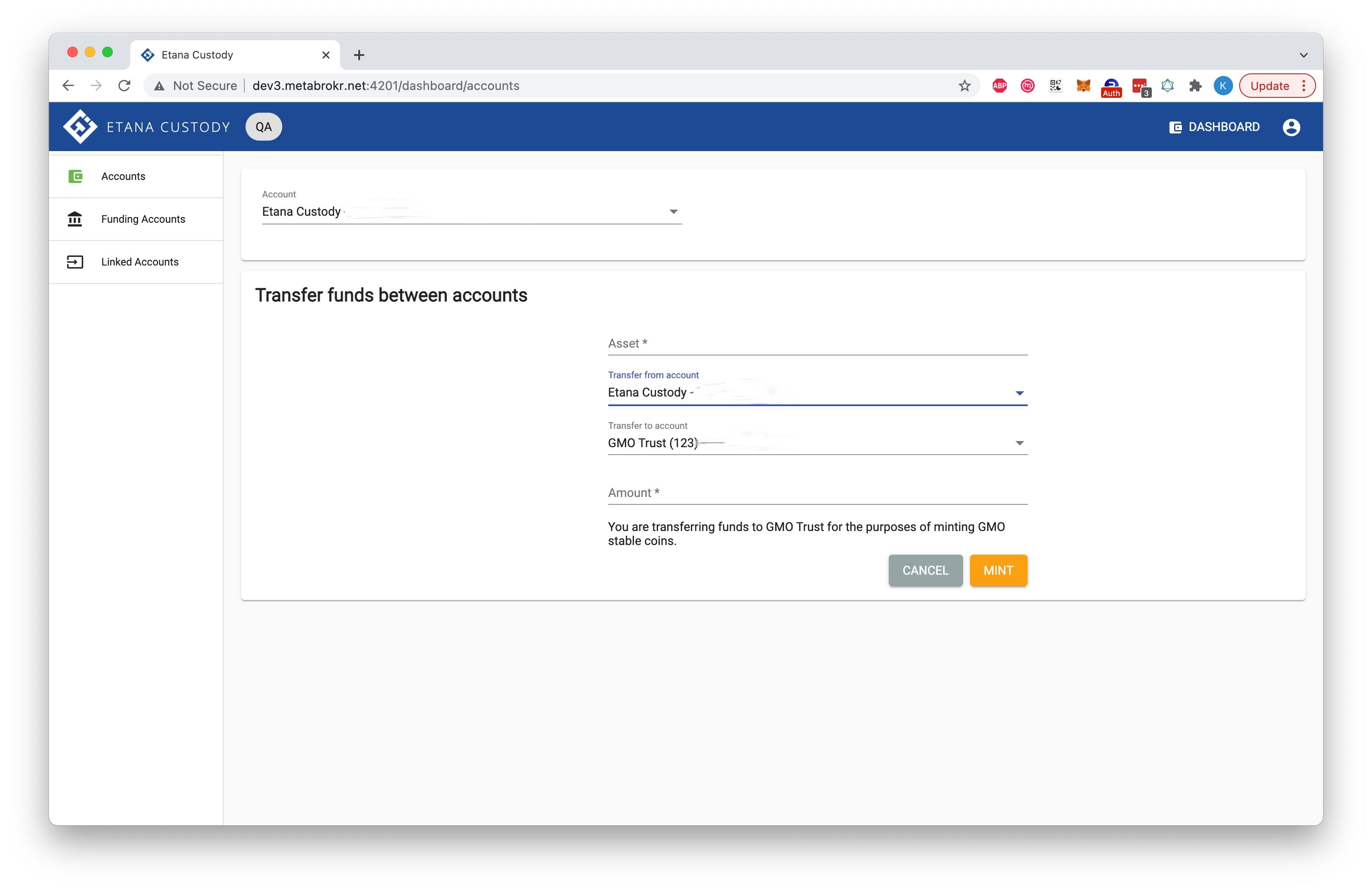
Task: Switch to the Etana Custody browser tab
Action: pos(235,55)
